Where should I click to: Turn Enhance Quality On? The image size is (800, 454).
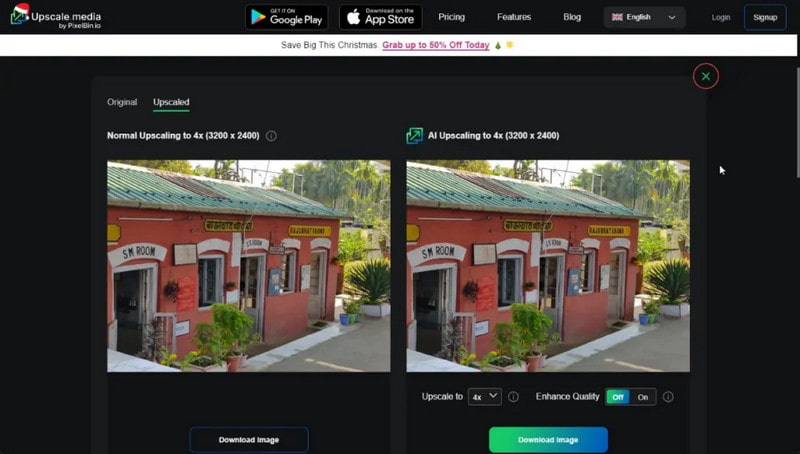point(643,397)
